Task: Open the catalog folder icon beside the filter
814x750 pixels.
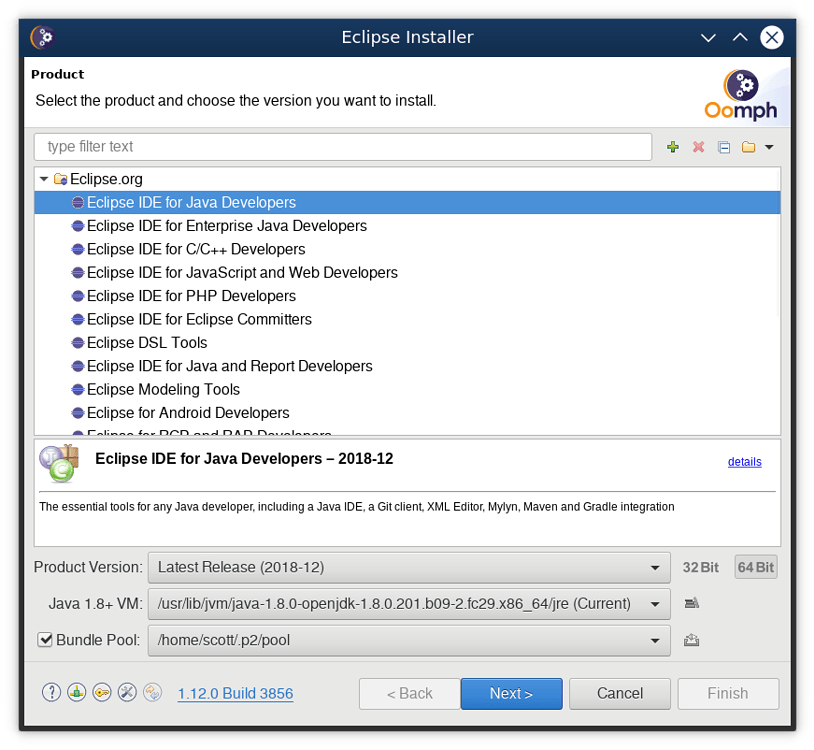Action: point(747,146)
